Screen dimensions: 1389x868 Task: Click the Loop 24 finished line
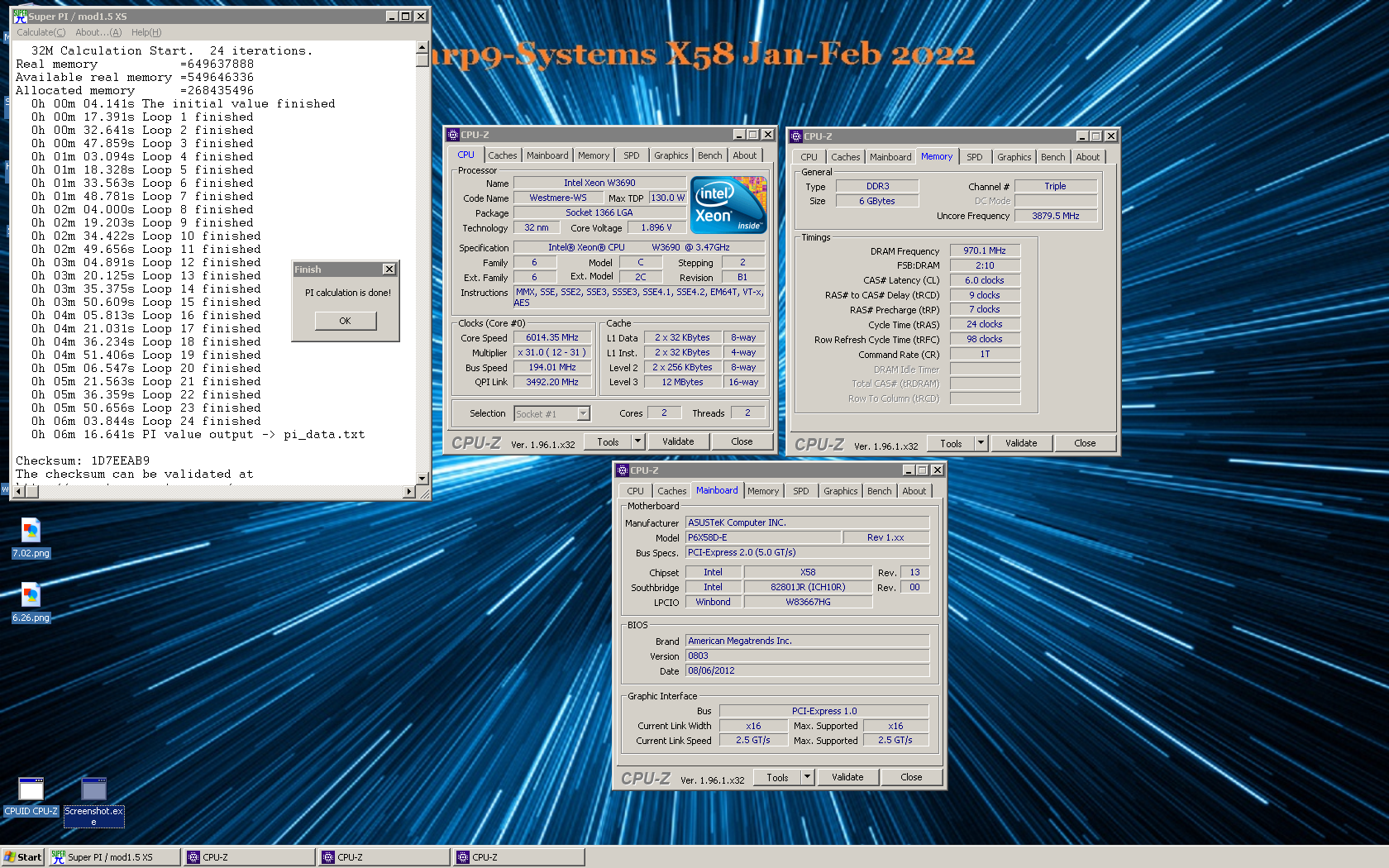tap(146, 422)
